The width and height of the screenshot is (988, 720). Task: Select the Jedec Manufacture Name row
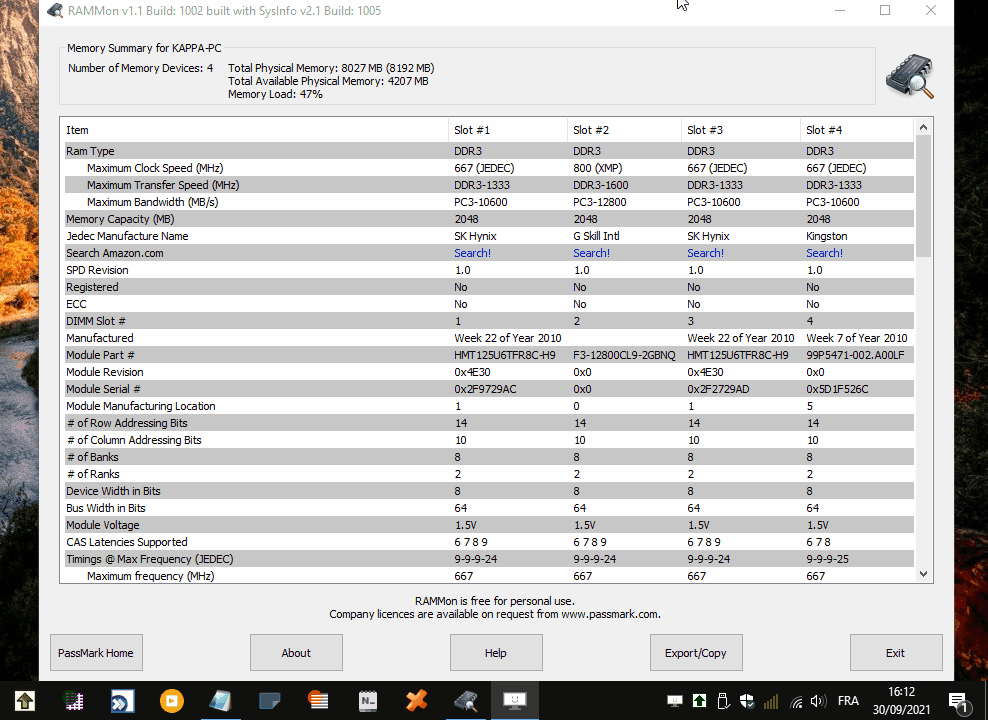(487, 236)
